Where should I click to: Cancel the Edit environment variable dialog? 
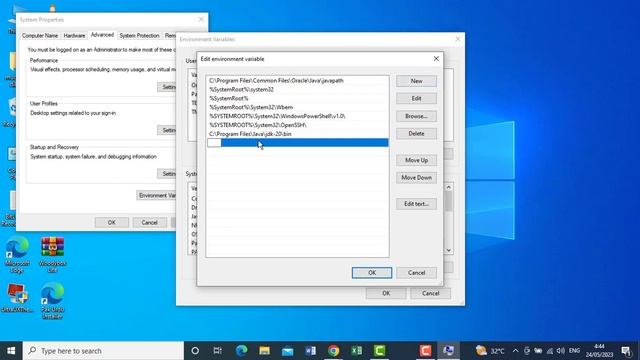click(416, 273)
